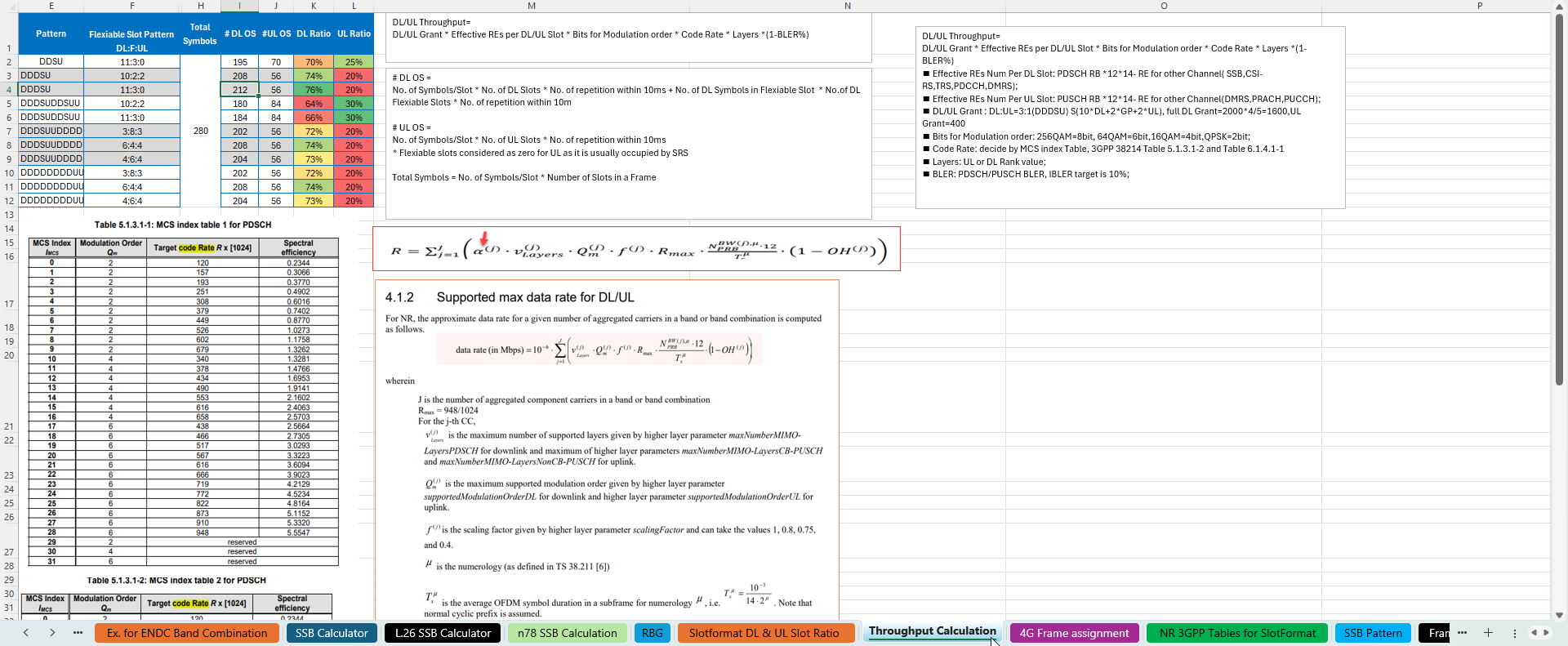Screen dimensions: 1568x646
Task: Switch to SSB Calculator sheet tab
Action: pyautogui.click(x=332, y=633)
